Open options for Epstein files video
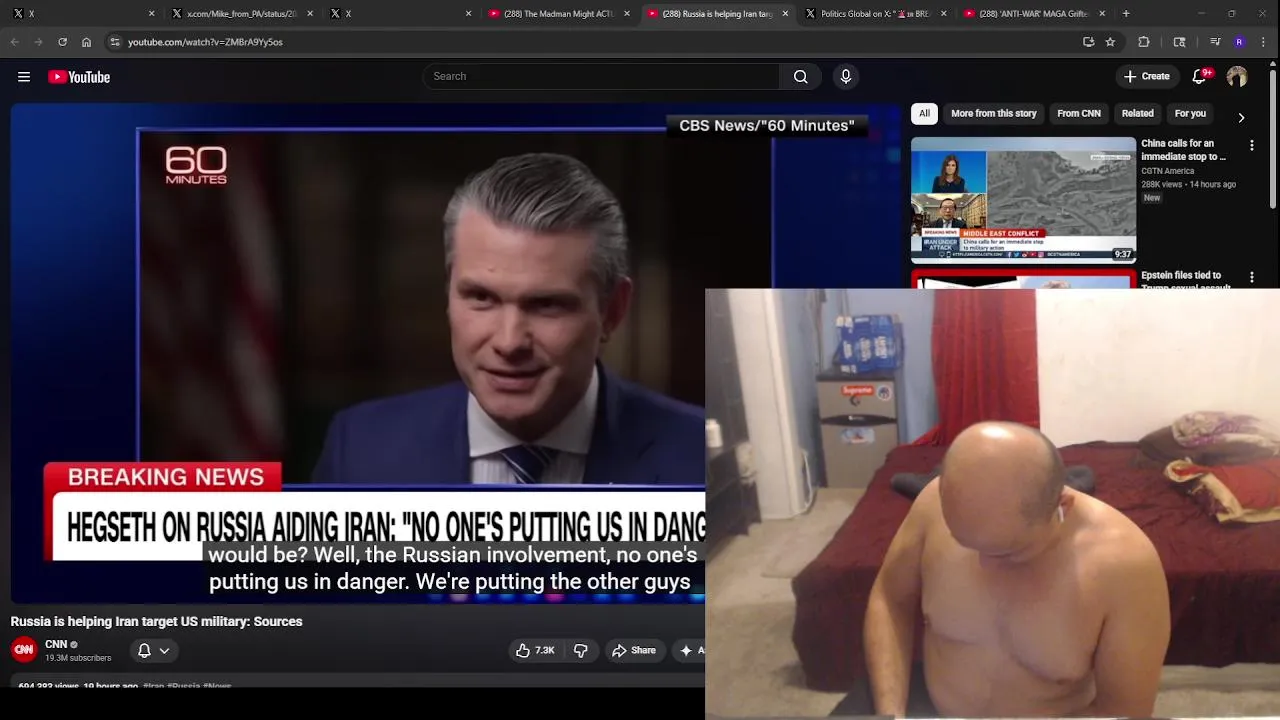This screenshot has height=720, width=1280. click(1252, 277)
